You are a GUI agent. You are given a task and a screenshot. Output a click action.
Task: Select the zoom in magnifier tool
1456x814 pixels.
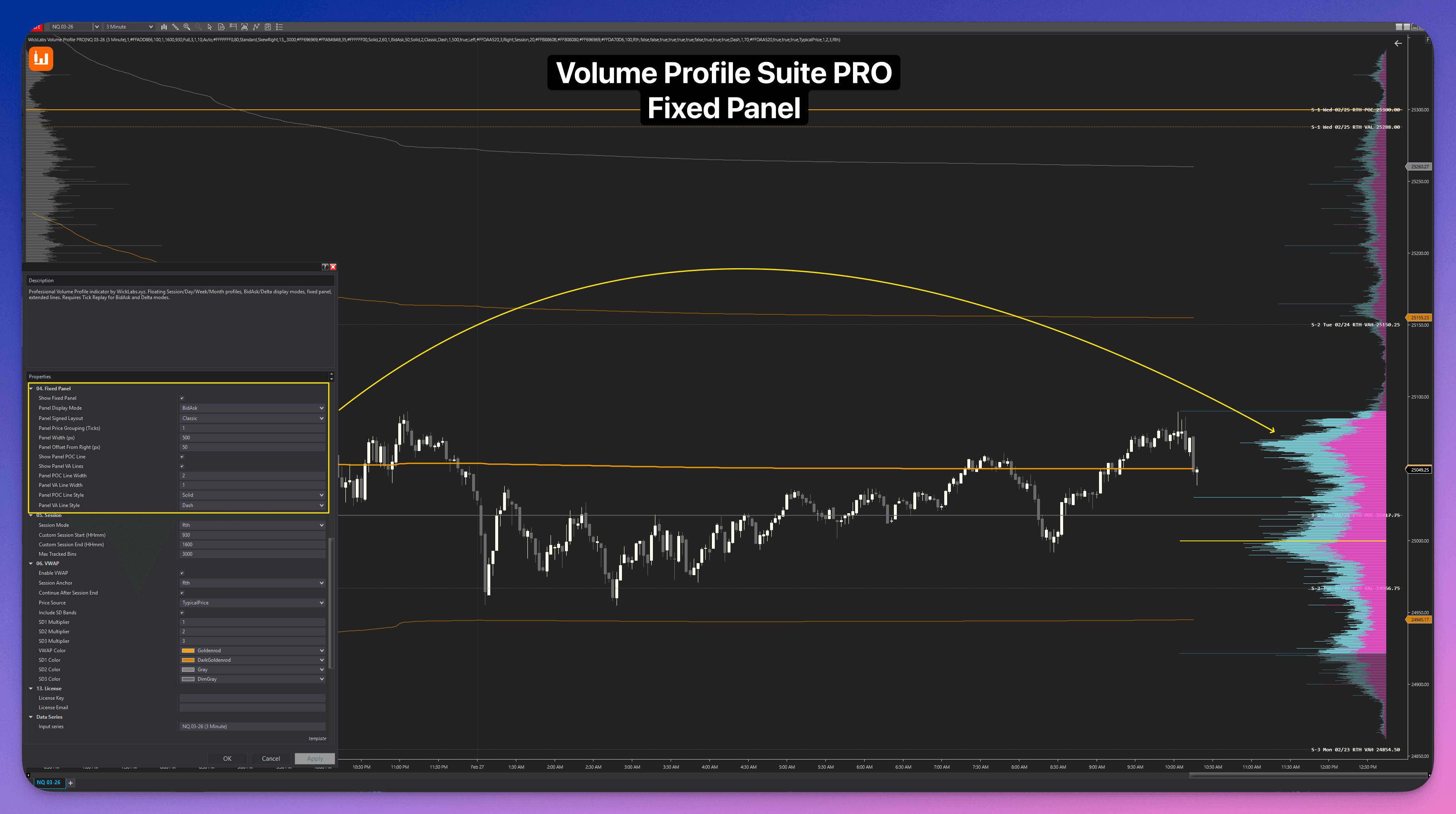coord(187,26)
